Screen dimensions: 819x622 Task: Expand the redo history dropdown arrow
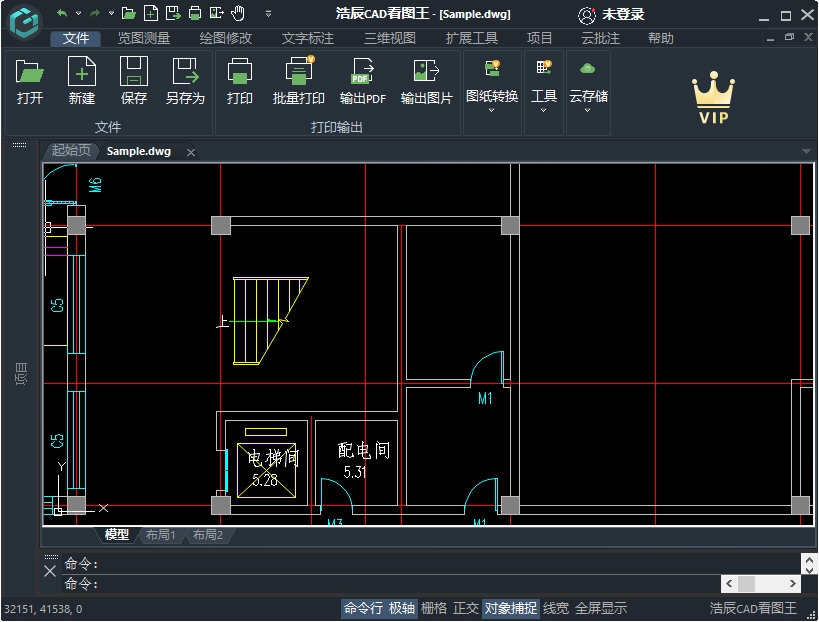point(111,13)
